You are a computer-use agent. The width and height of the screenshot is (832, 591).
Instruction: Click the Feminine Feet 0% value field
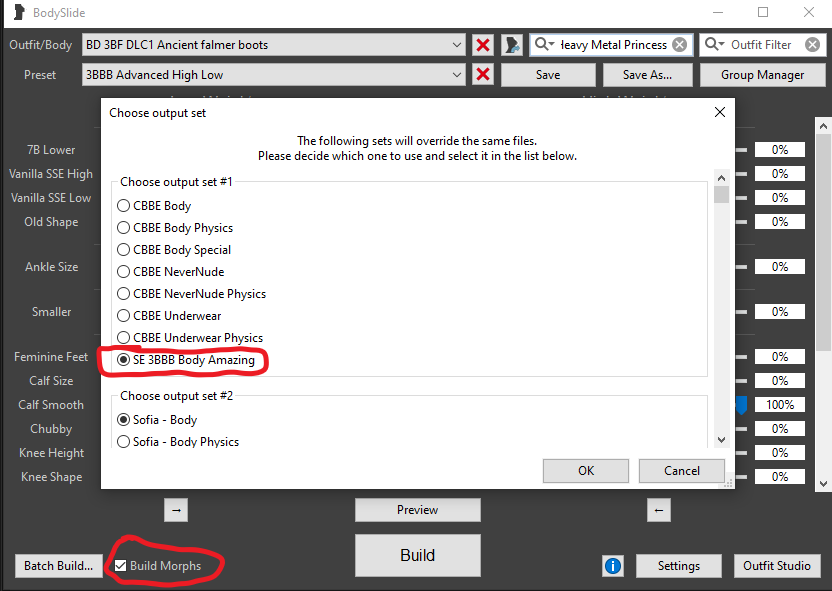tap(780, 357)
